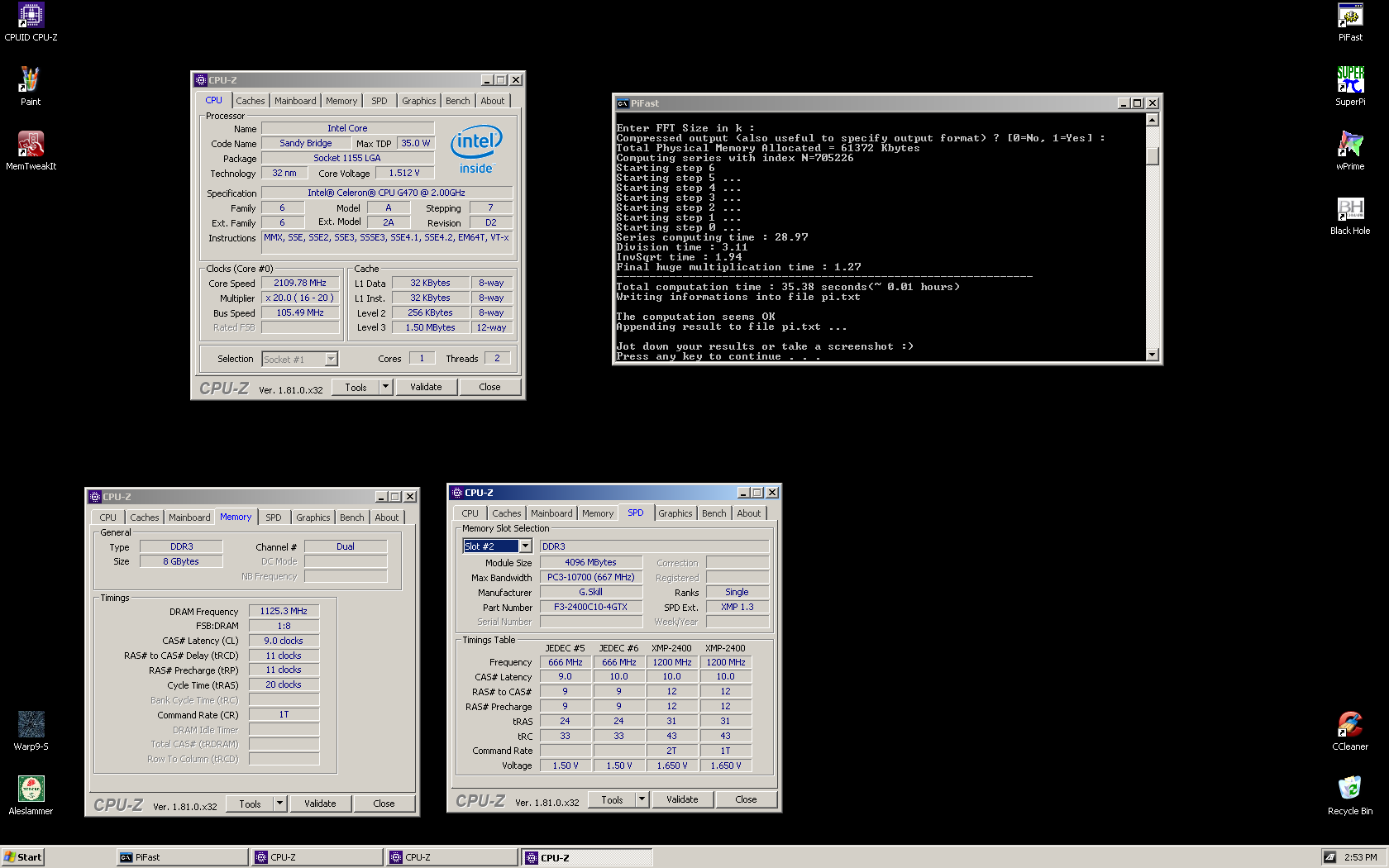Click the PiFast vertical scrollbar thumb
The width and height of the screenshot is (1389, 868).
(x=1153, y=155)
